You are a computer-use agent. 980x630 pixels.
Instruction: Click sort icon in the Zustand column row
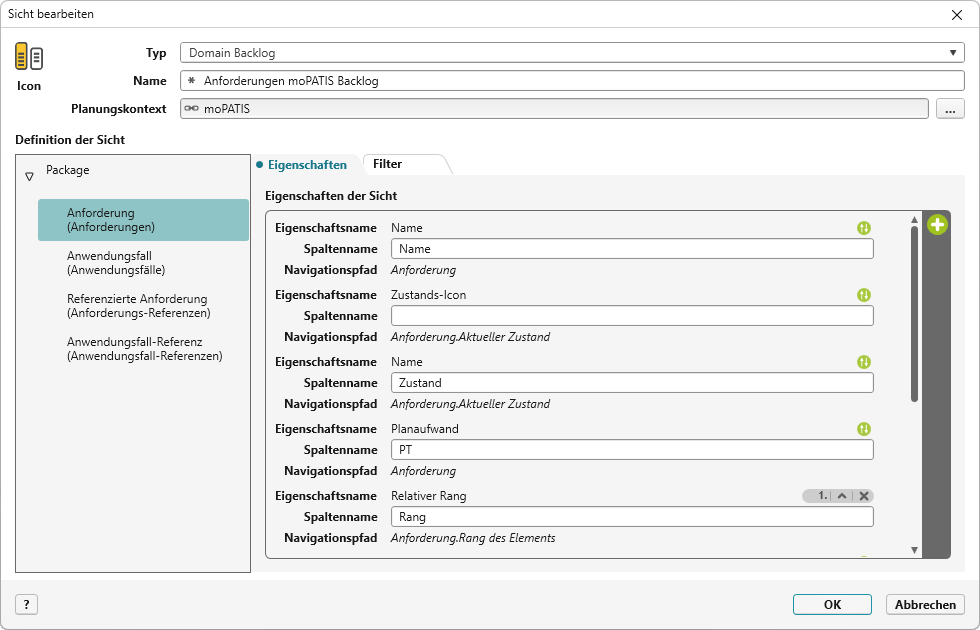point(864,362)
